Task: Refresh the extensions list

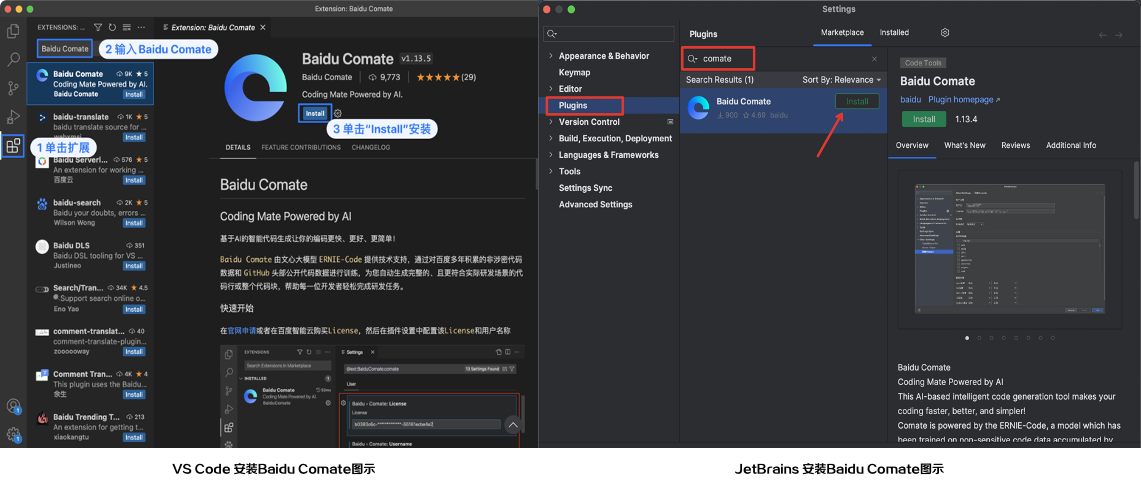Action: pos(113,27)
